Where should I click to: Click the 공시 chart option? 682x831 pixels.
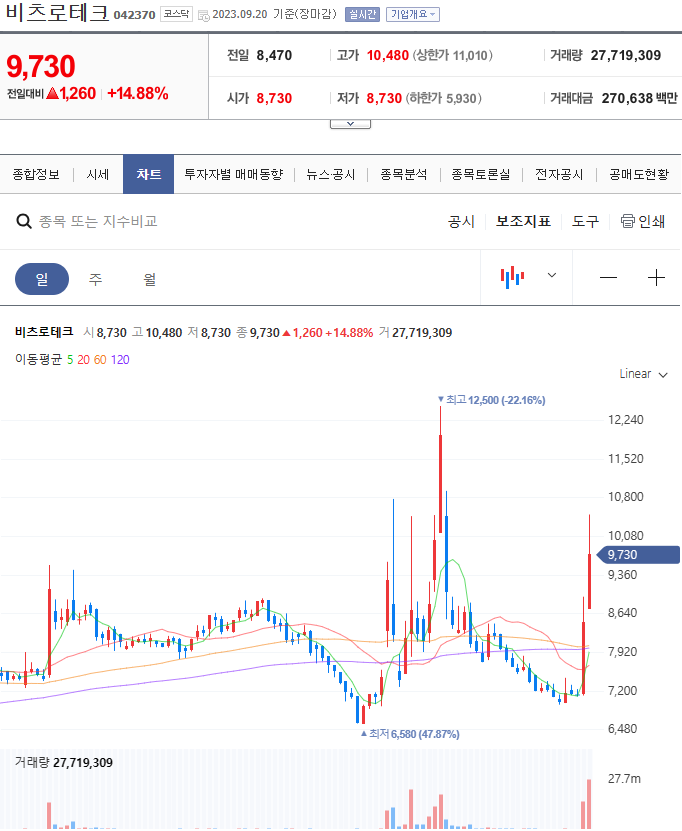[461, 222]
